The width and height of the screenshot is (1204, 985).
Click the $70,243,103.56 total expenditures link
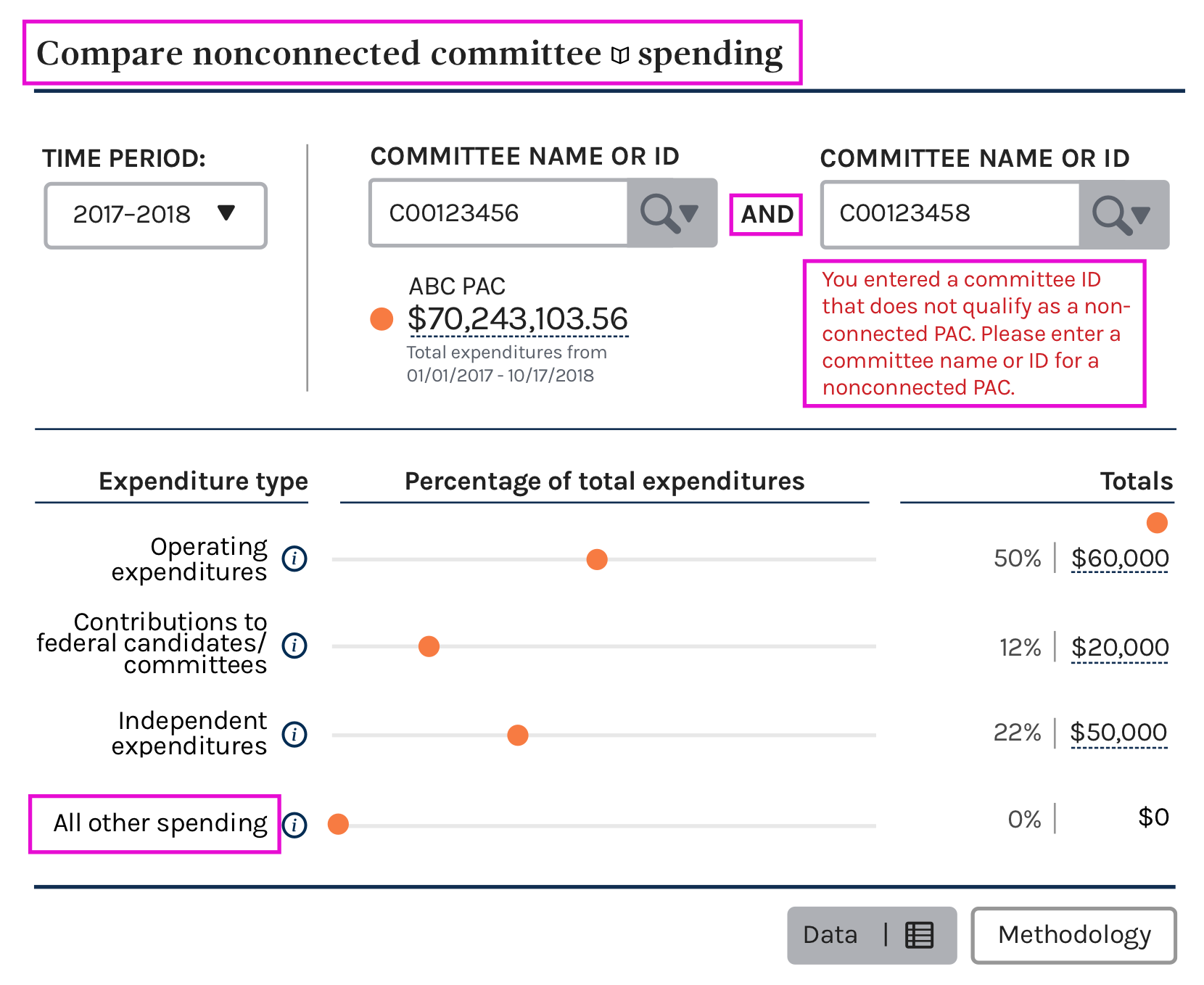pos(518,319)
